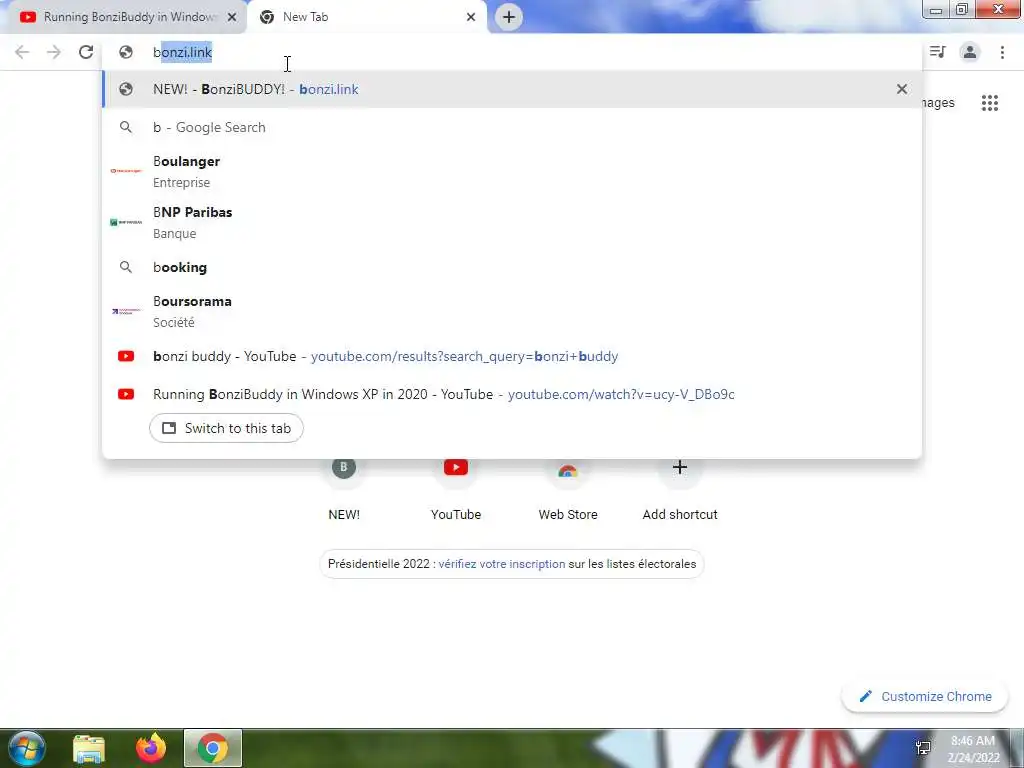Select the Running BonziBuddy in Windows XP suggestion
This screenshot has height=768, width=1024.
(x=512, y=394)
